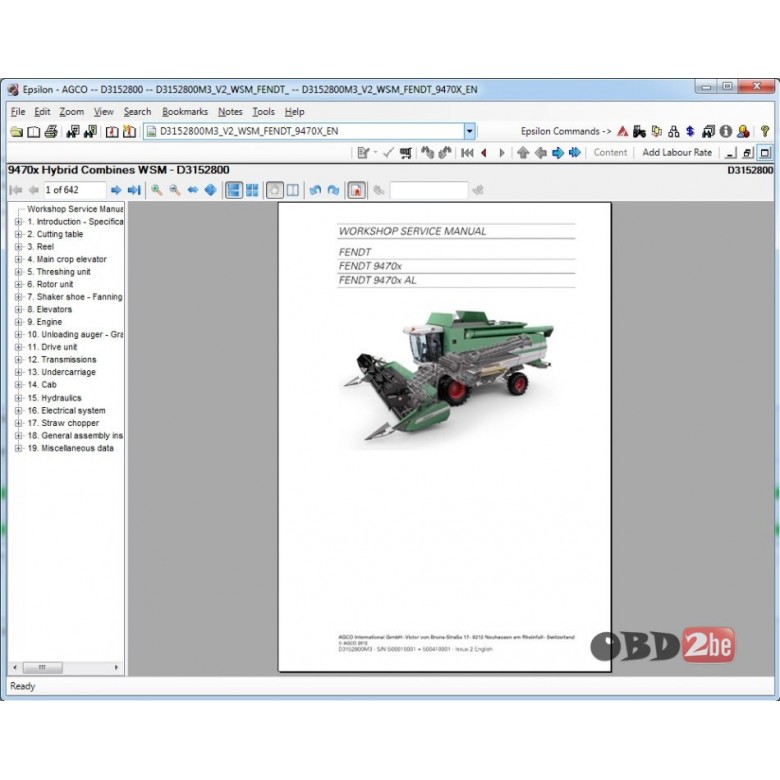780x780 pixels.
Task: Expand the '9. Engine' tree node
Action: point(18,322)
